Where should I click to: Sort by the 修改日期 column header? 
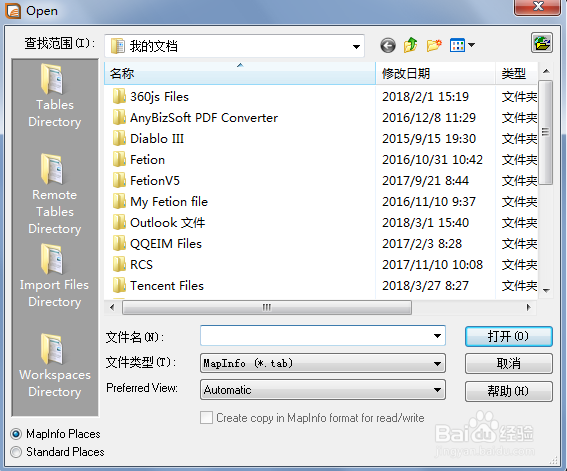click(435, 74)
